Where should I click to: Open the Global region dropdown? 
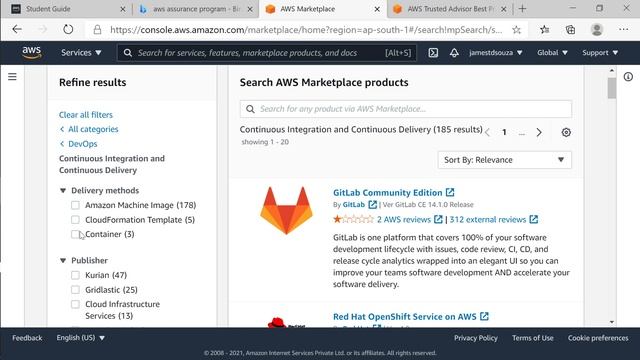(x=552, y=53)
